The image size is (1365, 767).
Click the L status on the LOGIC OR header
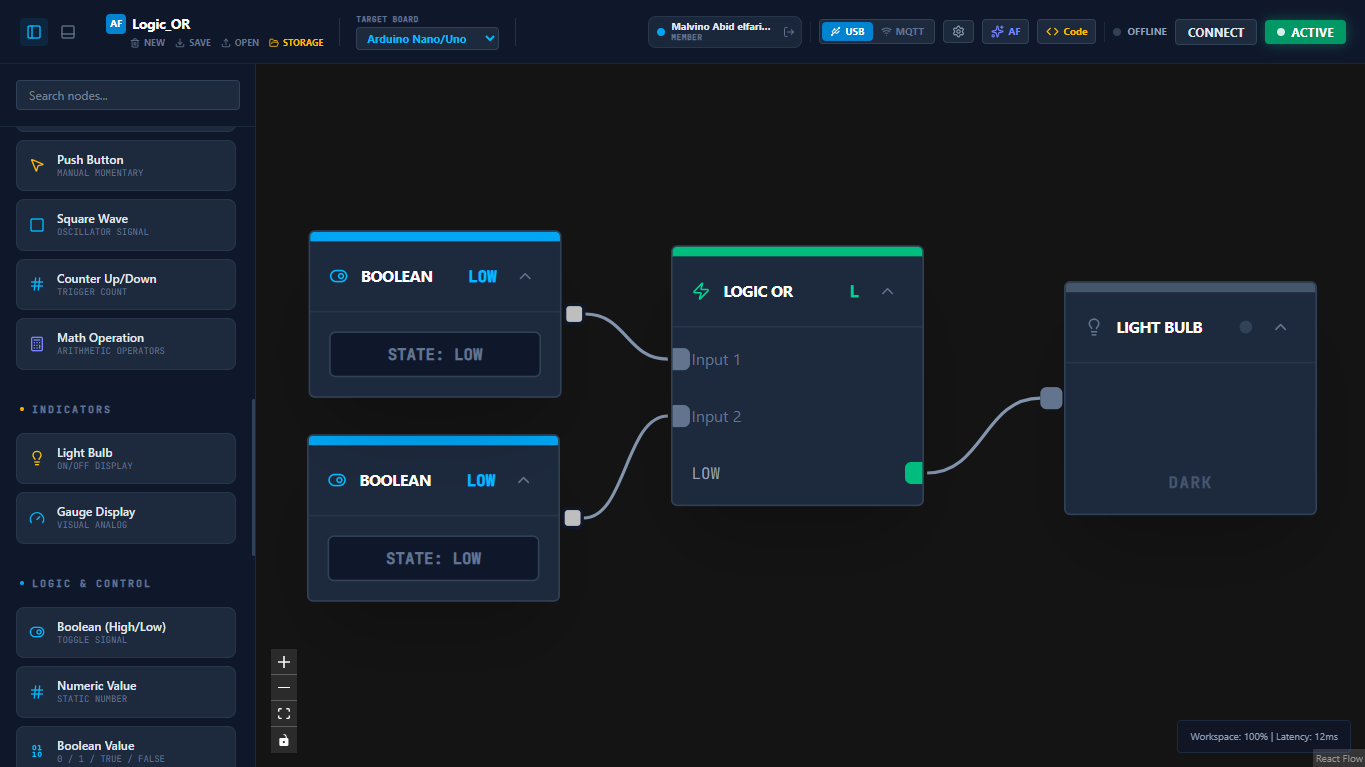854,291
